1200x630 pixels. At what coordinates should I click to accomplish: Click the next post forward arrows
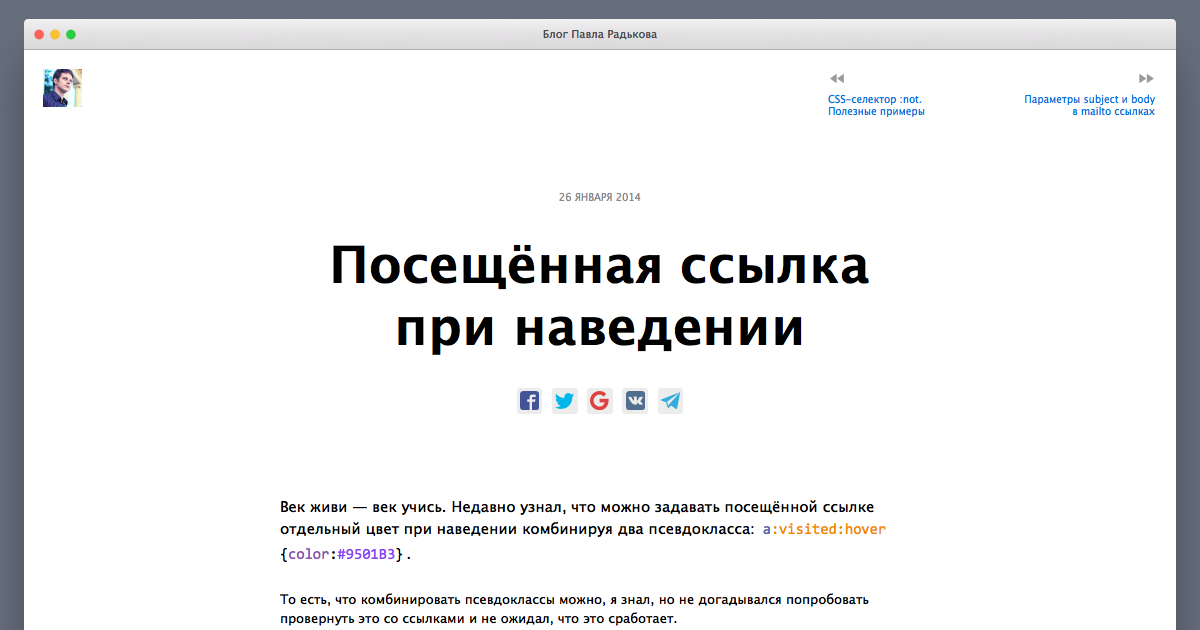1146,78
